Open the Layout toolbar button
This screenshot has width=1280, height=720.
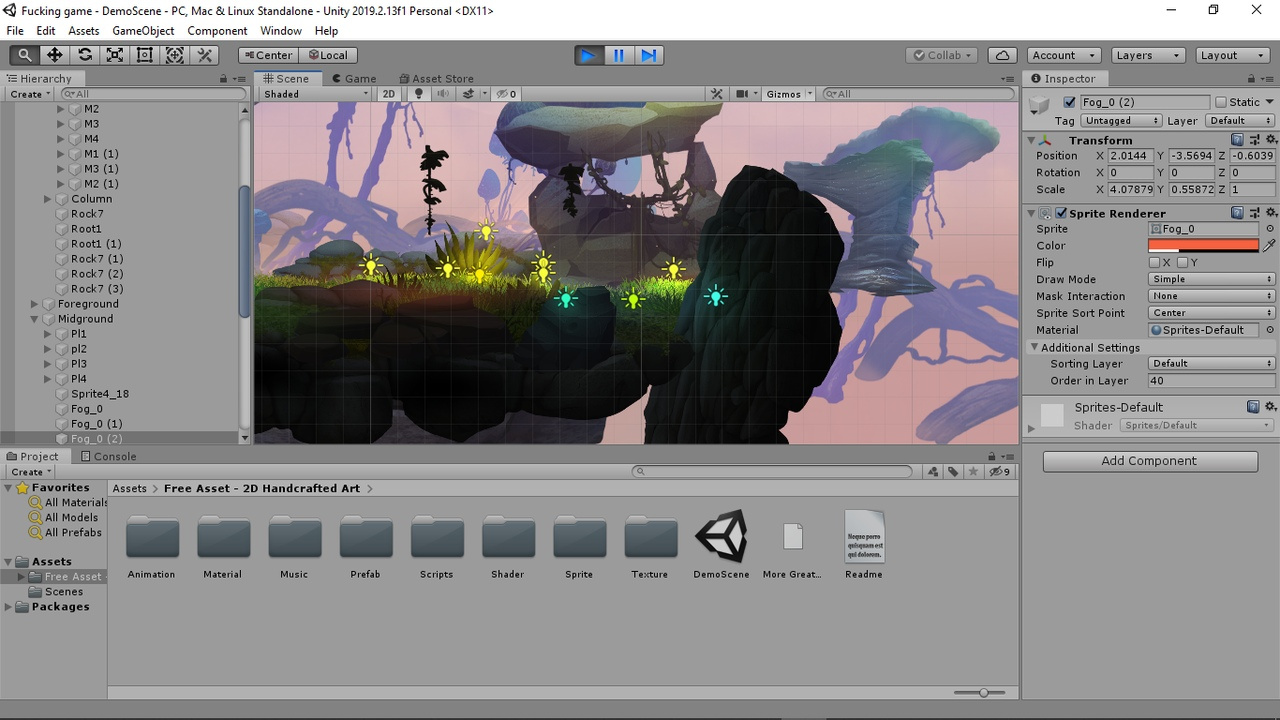click(1232, 55)
